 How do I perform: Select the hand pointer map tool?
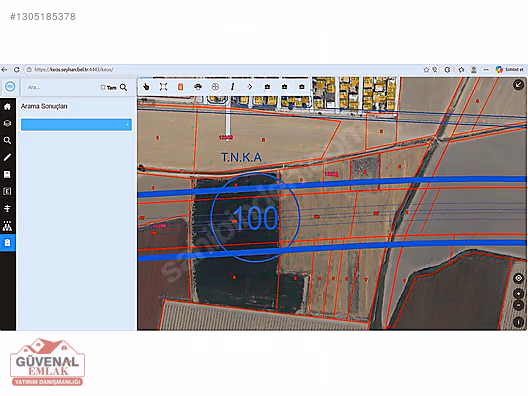[146, 87]
